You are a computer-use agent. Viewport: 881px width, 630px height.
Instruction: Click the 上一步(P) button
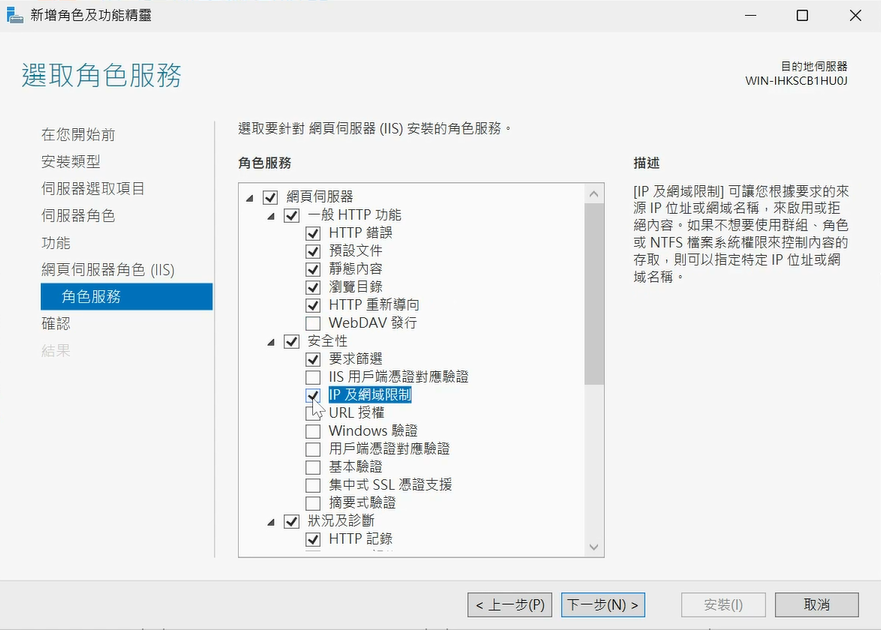(x=510, y=605)
